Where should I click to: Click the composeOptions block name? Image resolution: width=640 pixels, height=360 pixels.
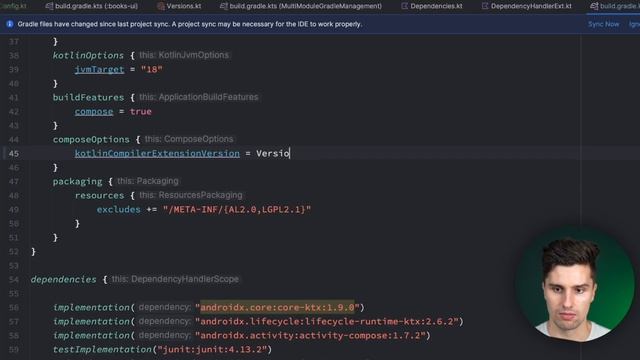(91, 139)
